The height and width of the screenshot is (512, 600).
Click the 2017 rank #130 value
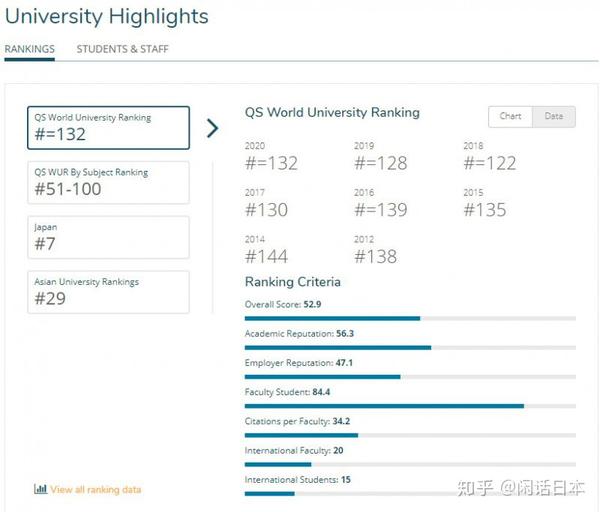tap(266, 210)
